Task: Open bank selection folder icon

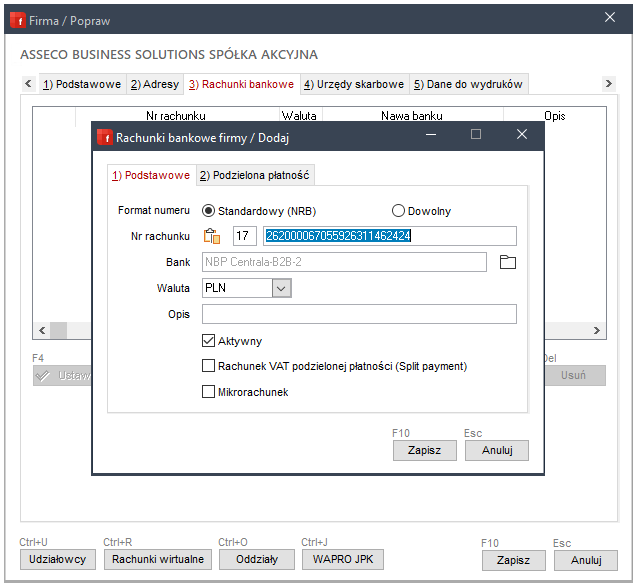Action: click(x=507, y=262)
